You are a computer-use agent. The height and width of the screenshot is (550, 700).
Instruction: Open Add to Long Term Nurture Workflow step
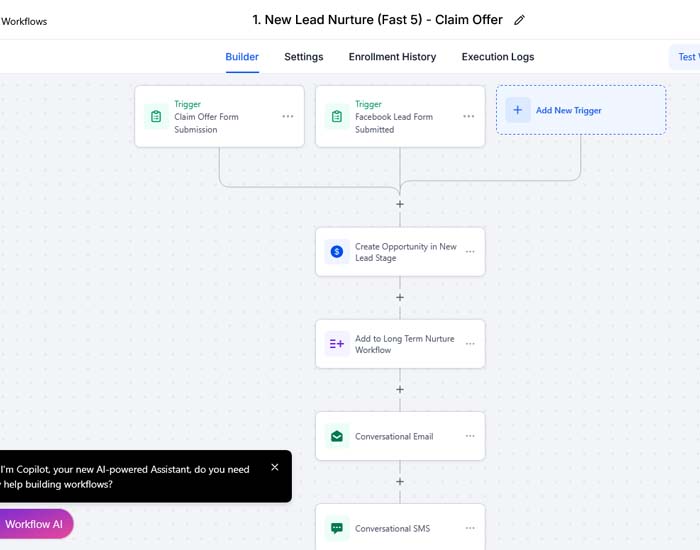pos(400,344)
